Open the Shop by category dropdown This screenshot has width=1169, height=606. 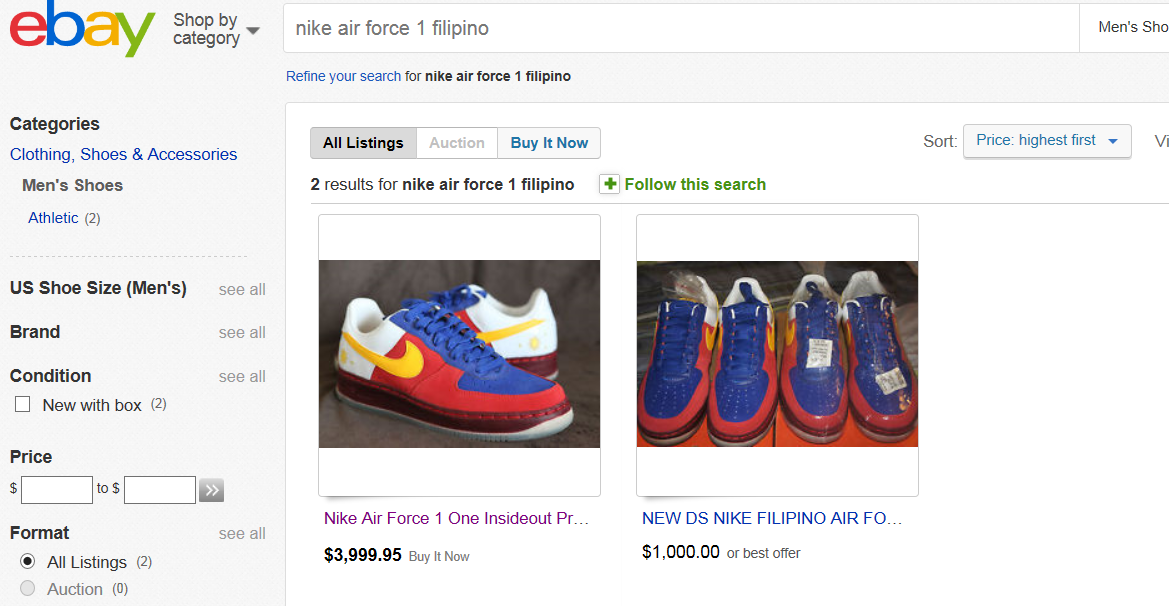pos(216,30)
